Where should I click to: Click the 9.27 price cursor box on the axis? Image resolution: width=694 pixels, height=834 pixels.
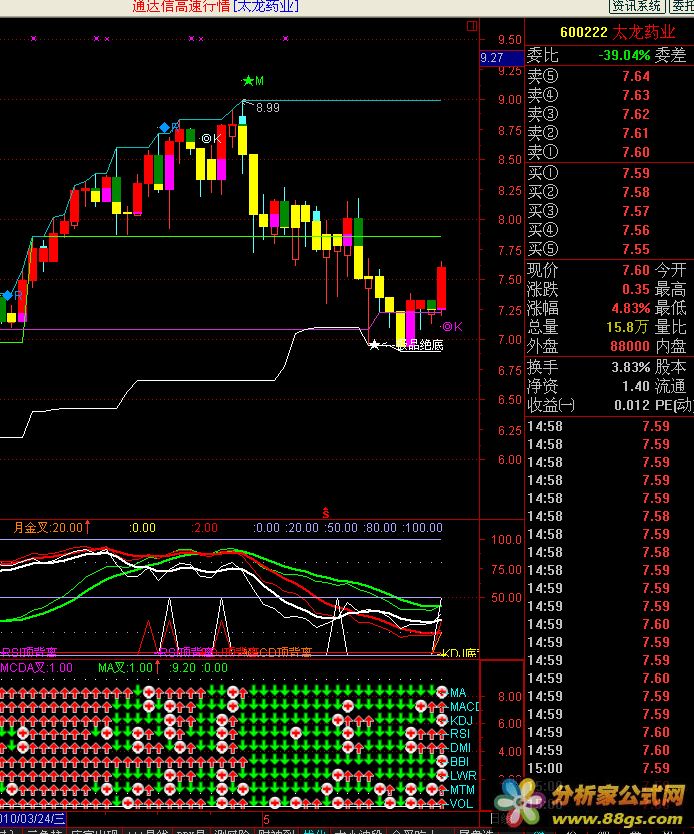(501, 58)
